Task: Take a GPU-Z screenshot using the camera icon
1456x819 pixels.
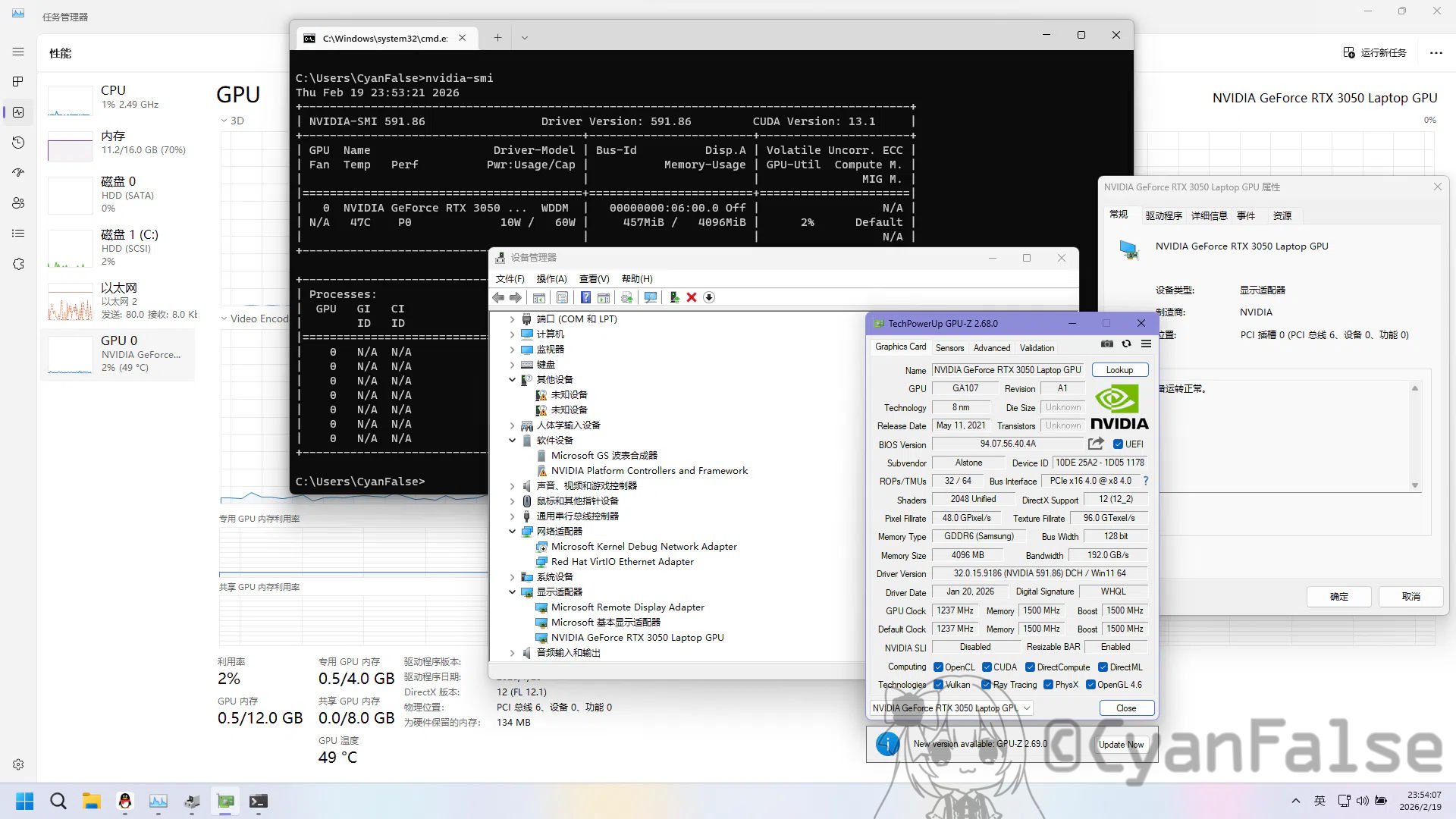Action: [x=1107, y=344]
